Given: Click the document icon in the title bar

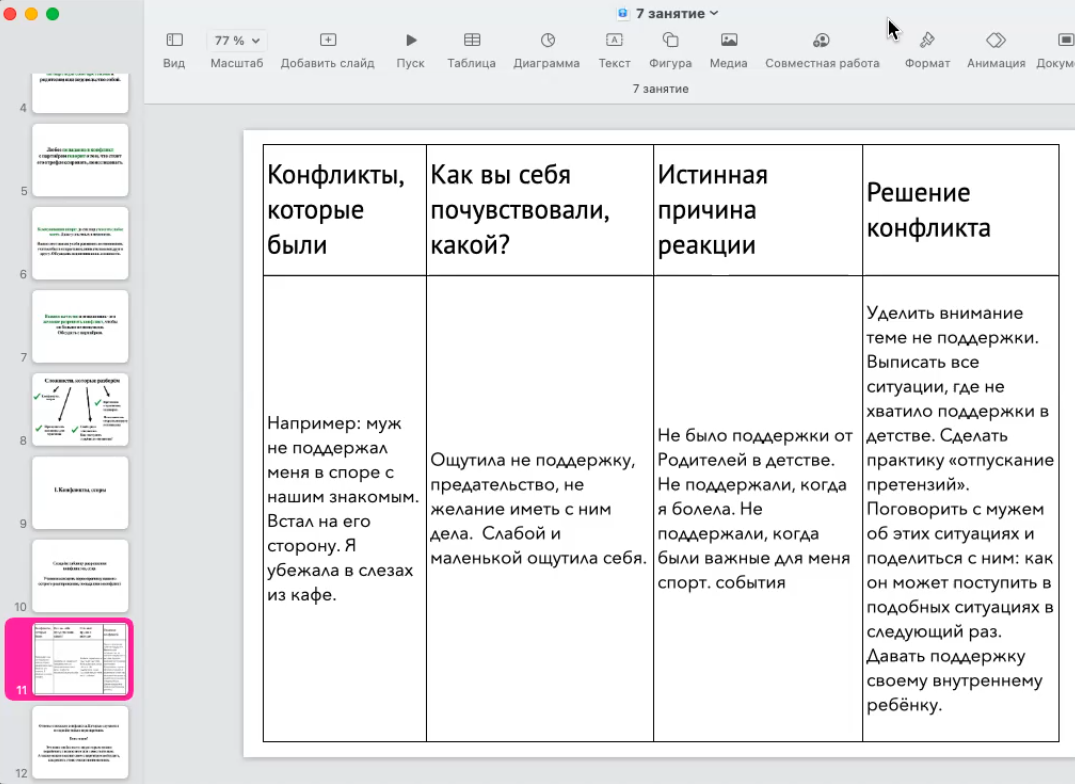Looking at the screenshot, I should (623, 13).
